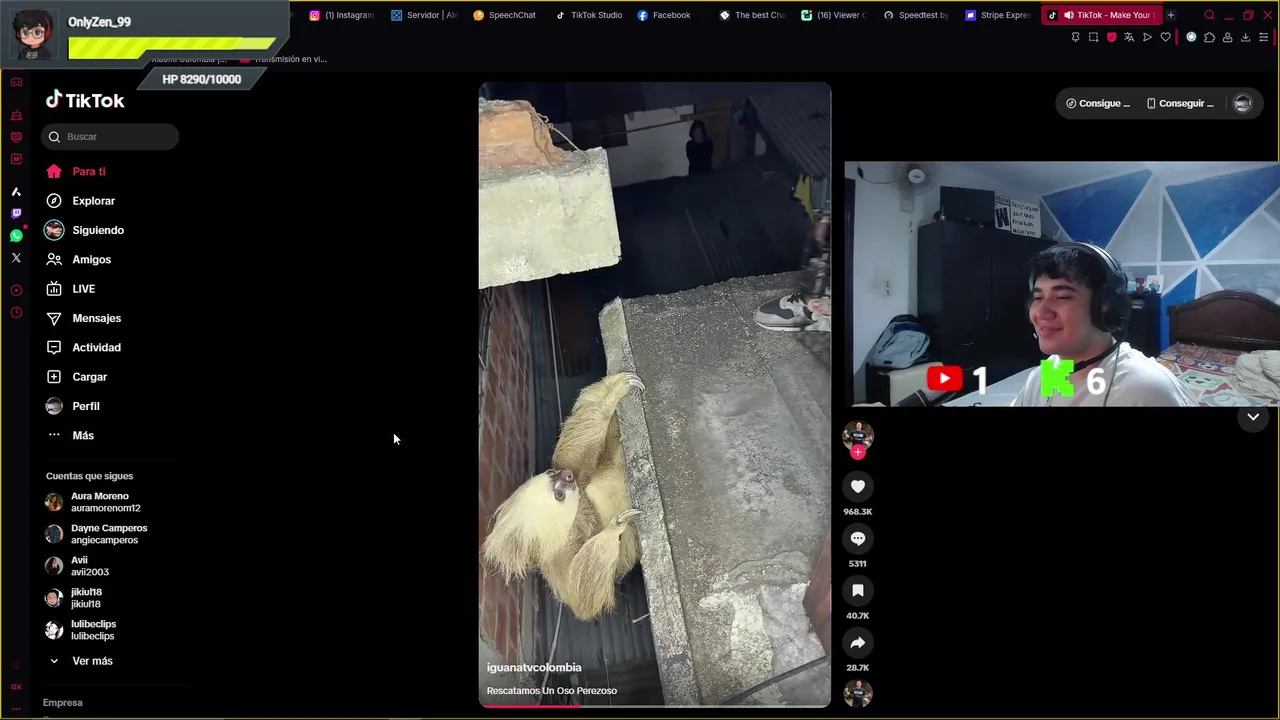Click the snapshot icon in browser toolbar
This screenshot has height=720, width=1280.
click(x=1093, y=37)
